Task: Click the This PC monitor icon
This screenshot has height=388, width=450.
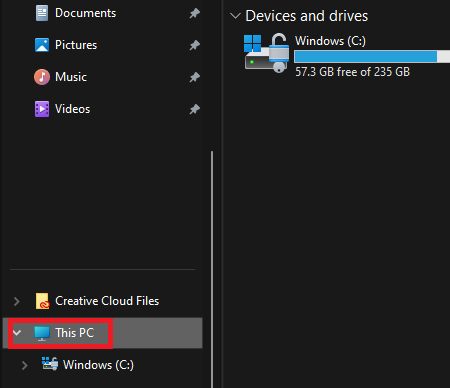Action: pyautogui.click(x=42, y=333)
